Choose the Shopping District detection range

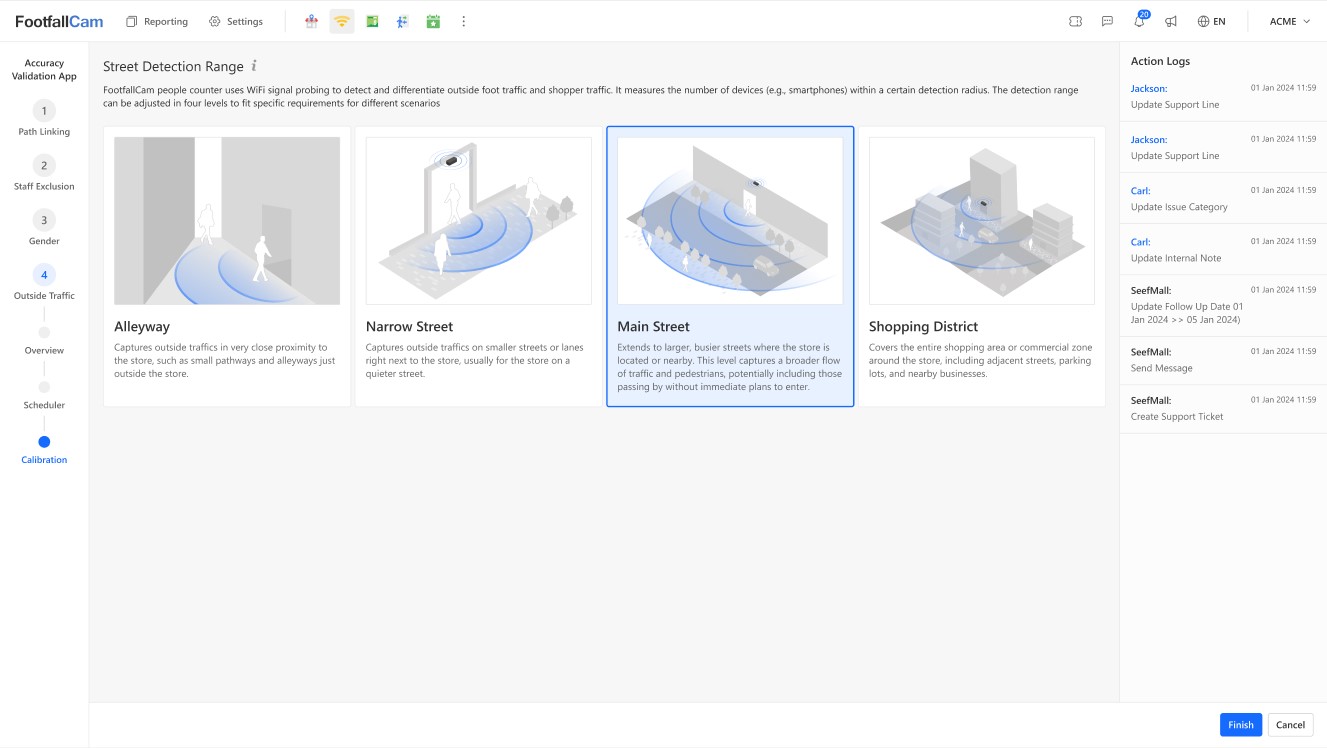tap(981, 266)
